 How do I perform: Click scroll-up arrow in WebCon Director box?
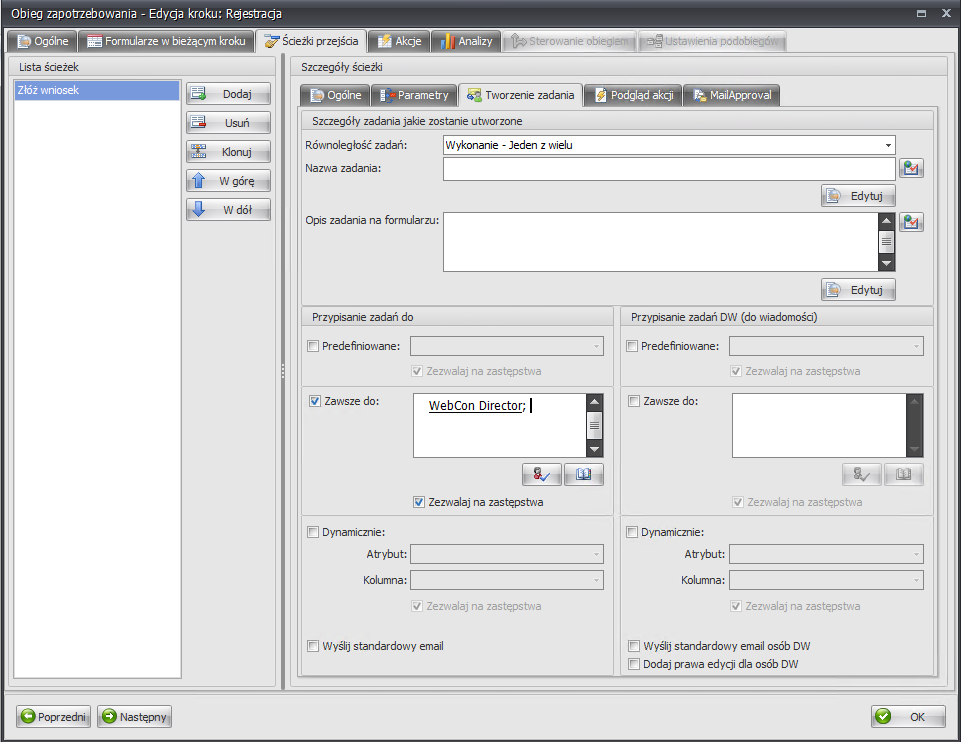click(594, 402)
